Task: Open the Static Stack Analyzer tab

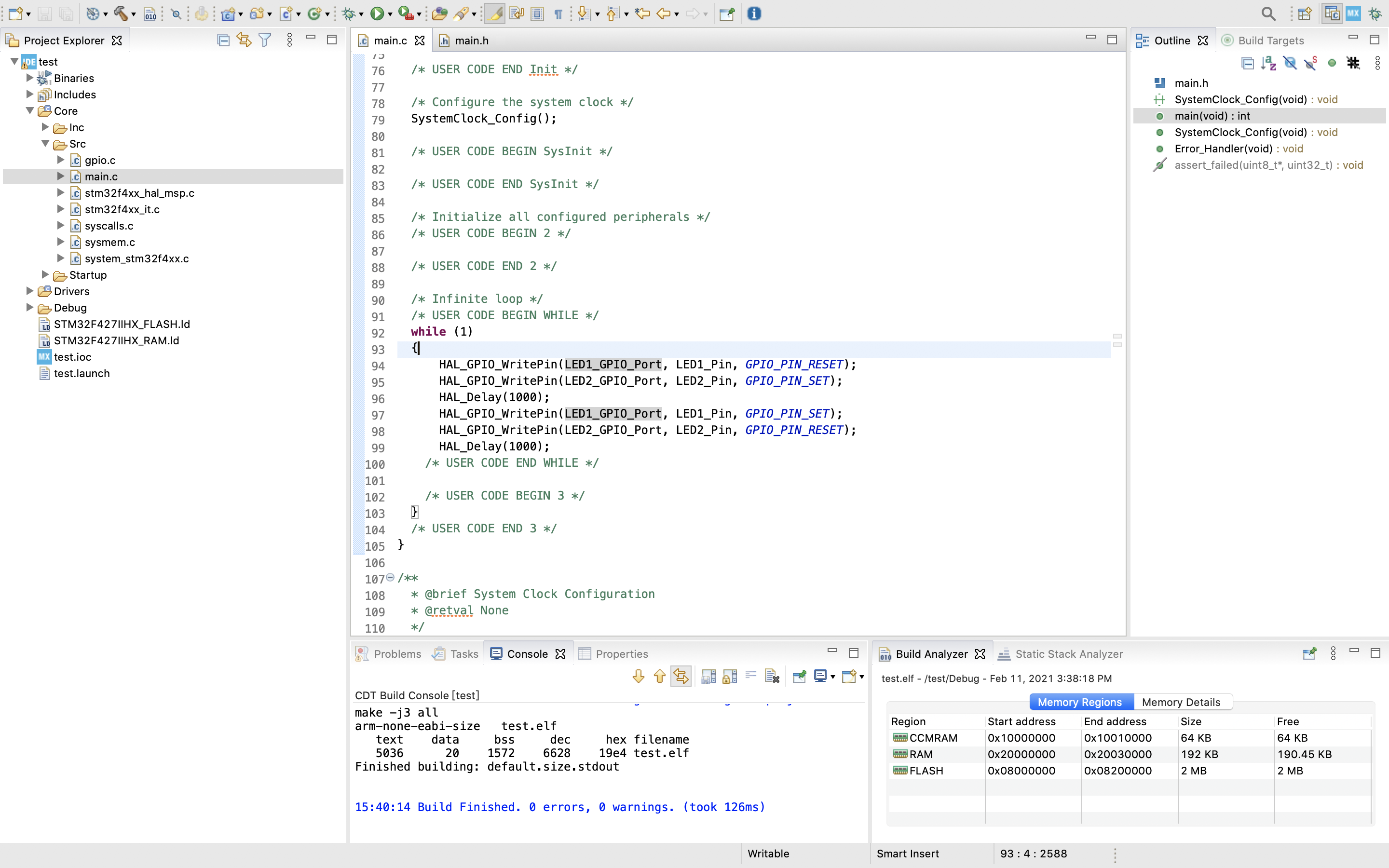Action: point(1060,654)
